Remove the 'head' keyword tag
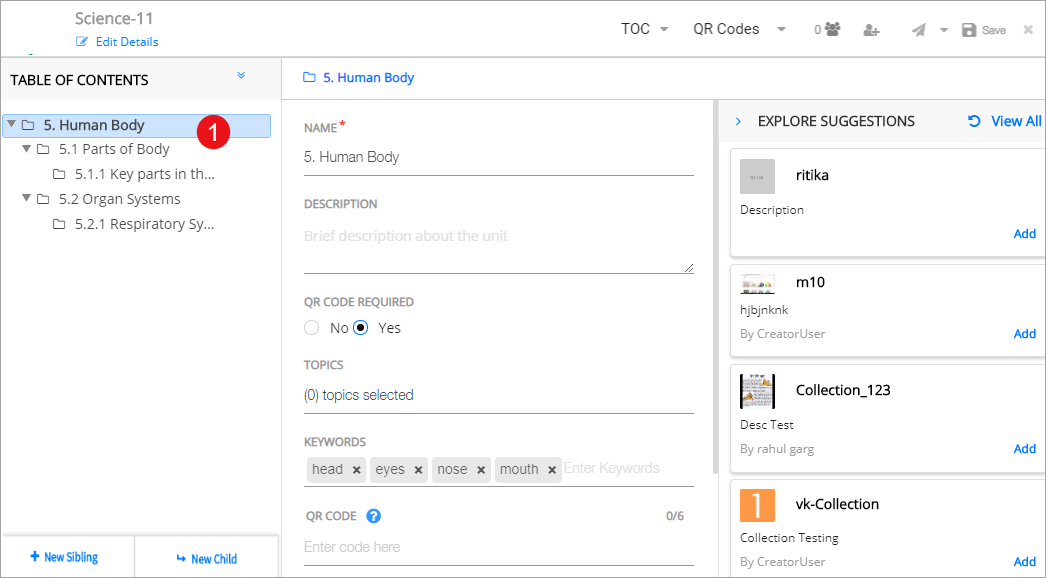This screenshot has width=1046, height=578. point(356,470)
